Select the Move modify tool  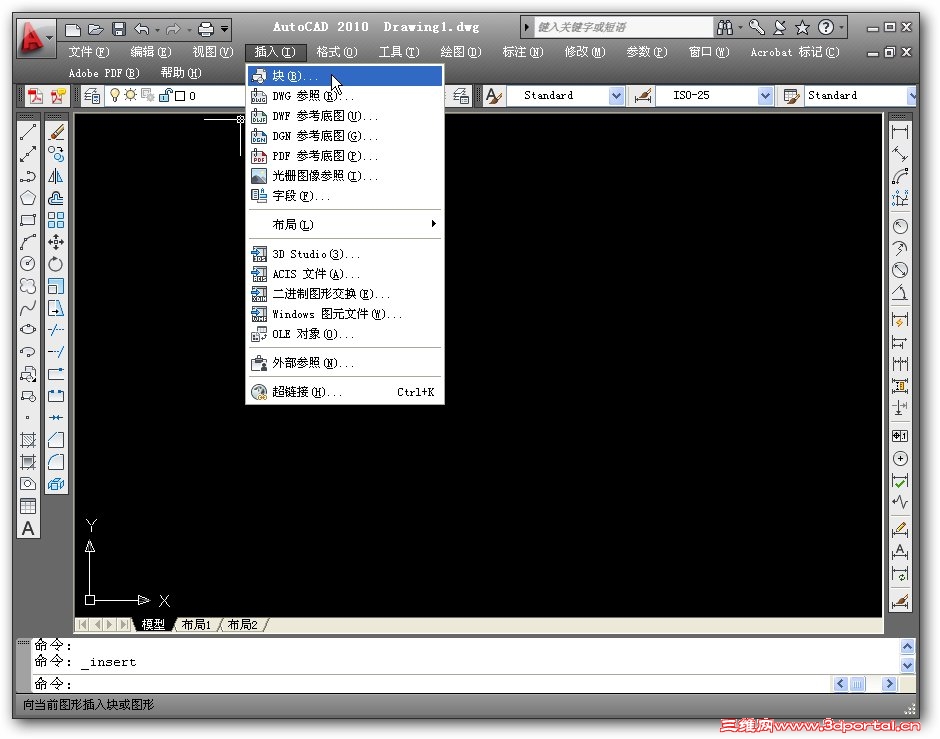pos(56,242)
